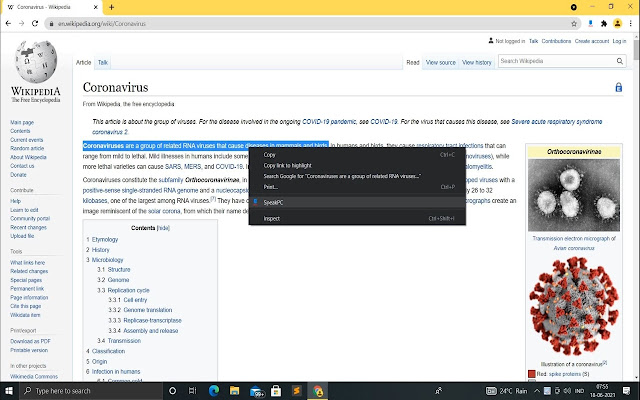Click Download as PDF link
Viewport: 640px width, 400px height.
pyautogui.click(x=30, y=341)
